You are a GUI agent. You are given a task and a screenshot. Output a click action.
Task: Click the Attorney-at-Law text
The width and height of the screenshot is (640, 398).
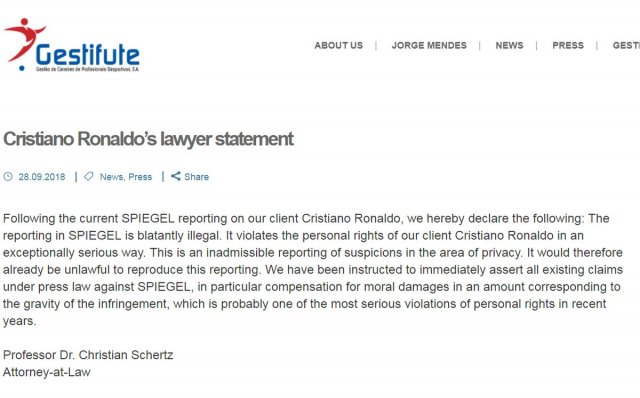coord(47,372)
